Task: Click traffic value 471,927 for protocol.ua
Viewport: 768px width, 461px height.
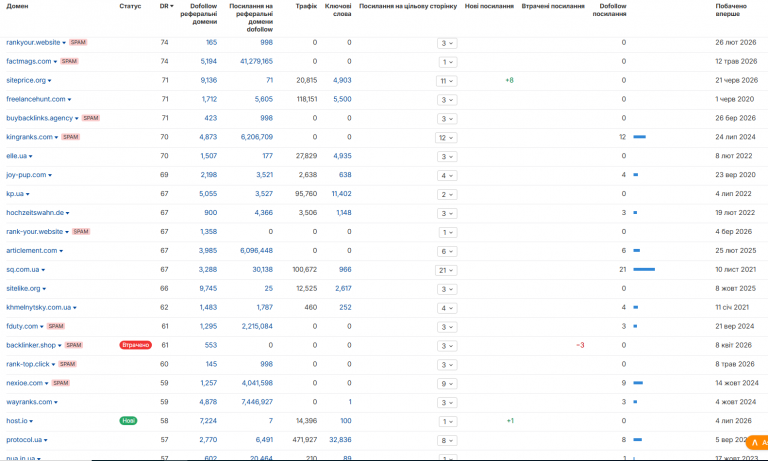Action: click(305, 440)
